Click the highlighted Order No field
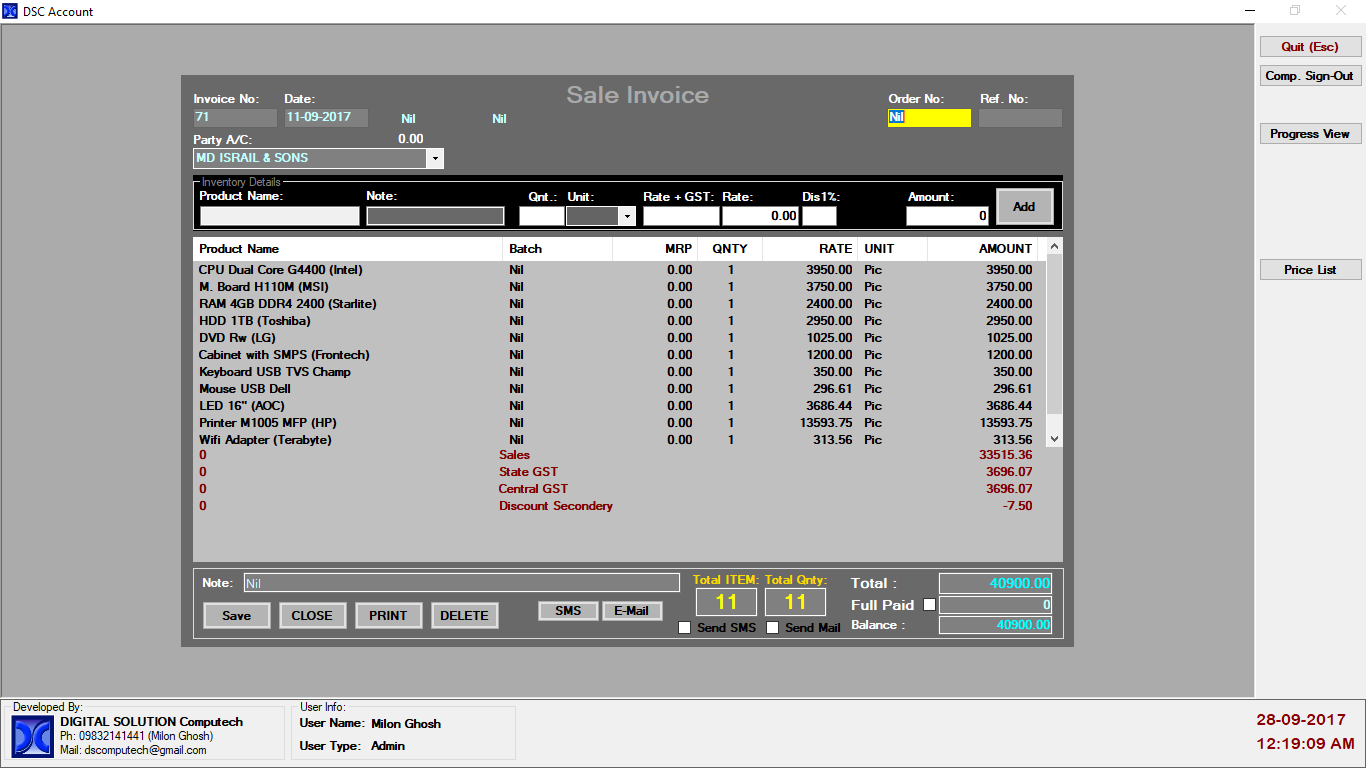Viewport: 1366px width, 768px height. click(x=929, y=118)
